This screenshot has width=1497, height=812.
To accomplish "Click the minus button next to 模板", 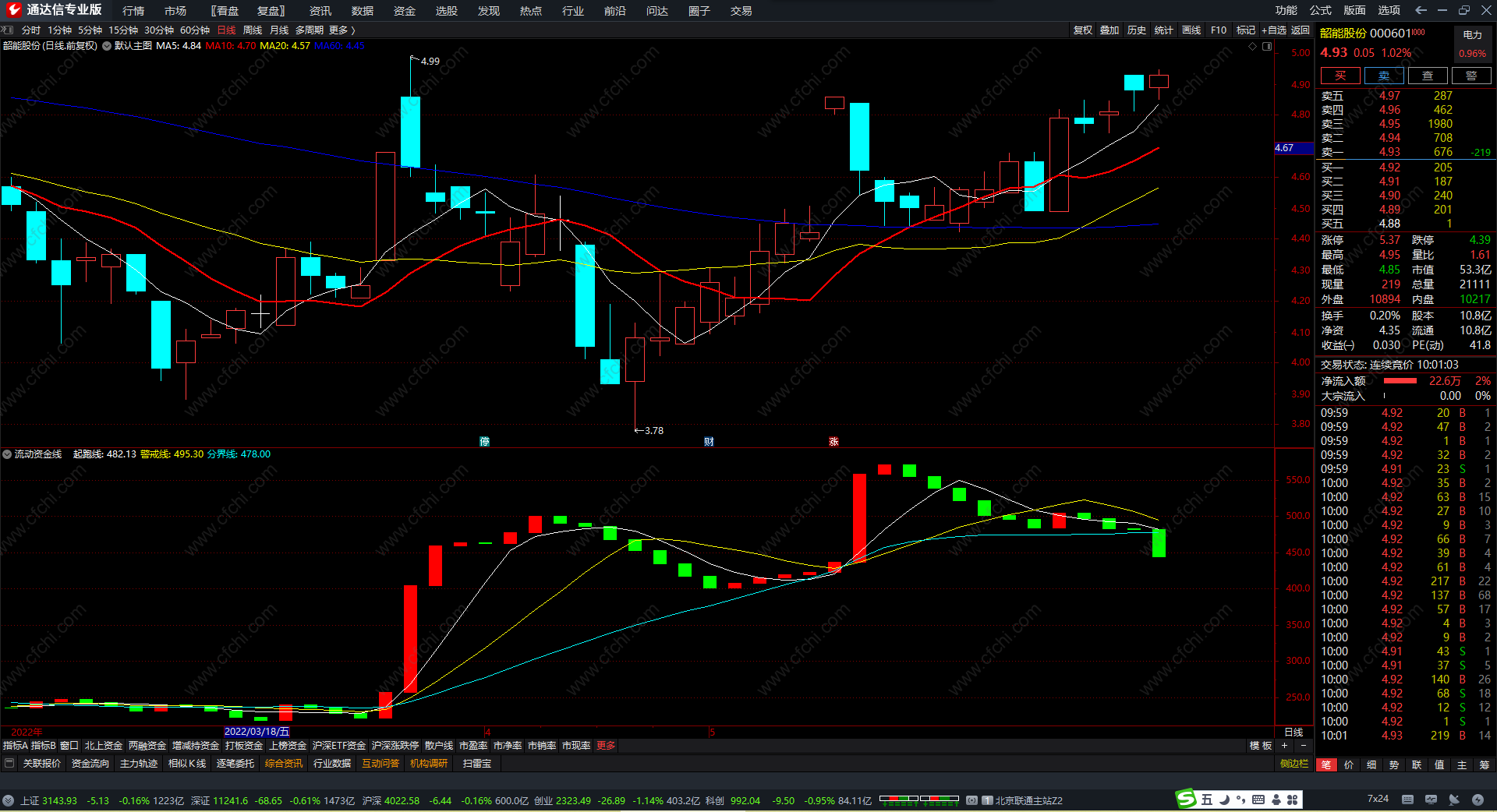I will click(x=1303, y=746).
